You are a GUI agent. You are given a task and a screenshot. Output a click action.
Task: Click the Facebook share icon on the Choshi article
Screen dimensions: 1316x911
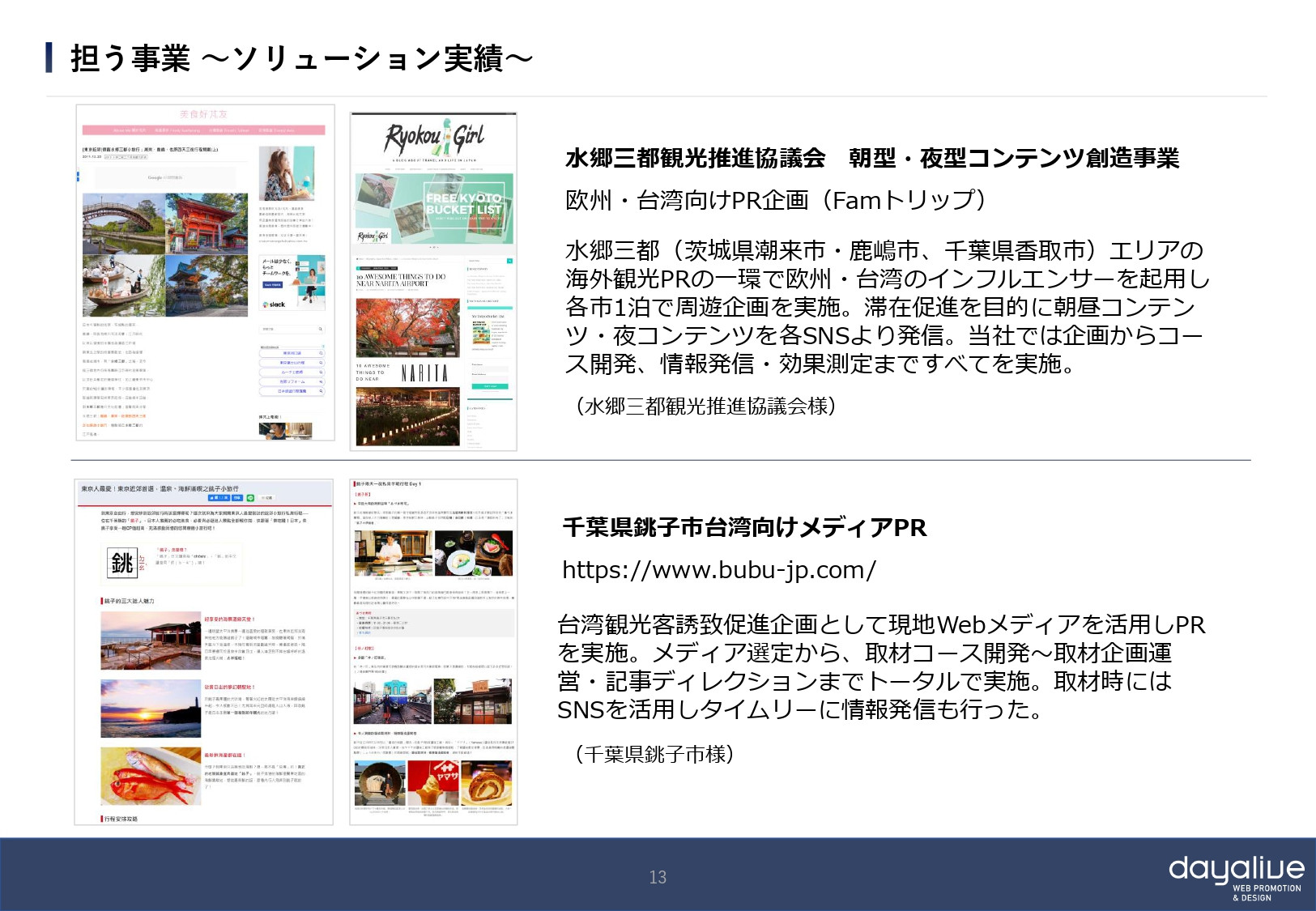[219, 498]
